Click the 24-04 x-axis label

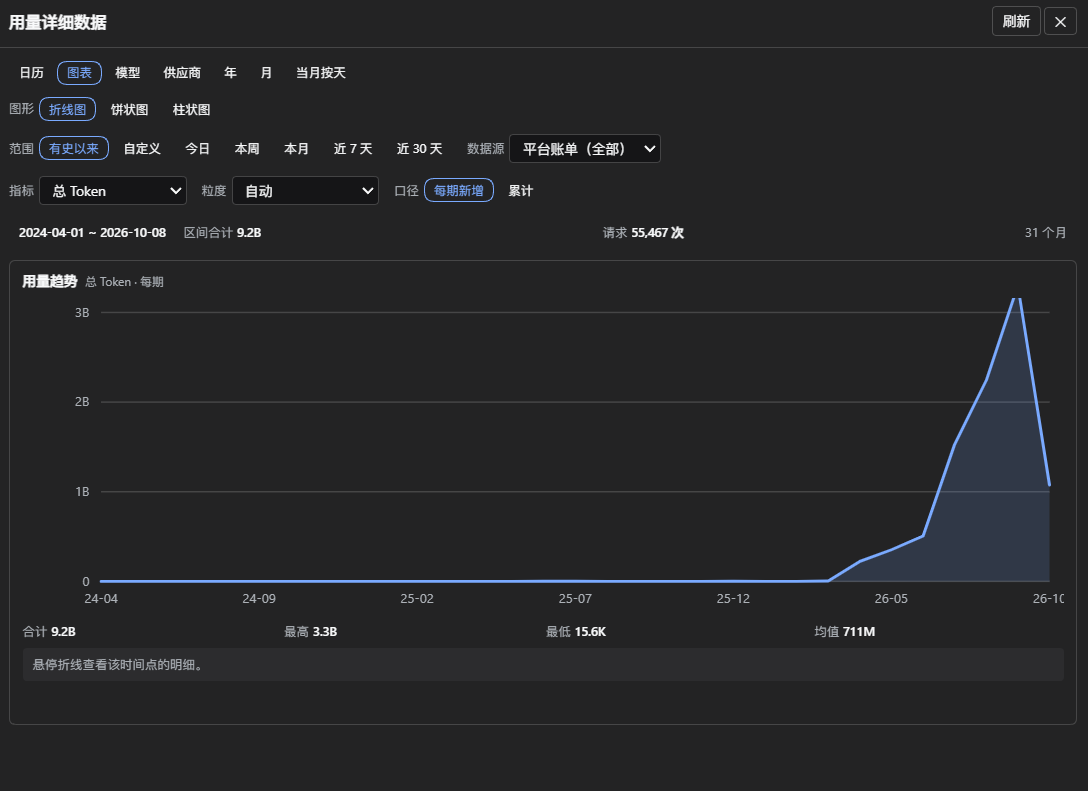[101, 598]
